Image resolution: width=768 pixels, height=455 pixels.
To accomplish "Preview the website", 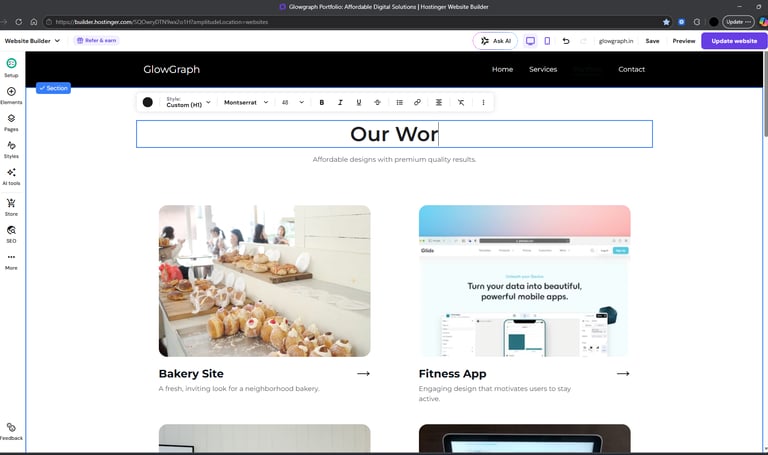I will (684, 41).
